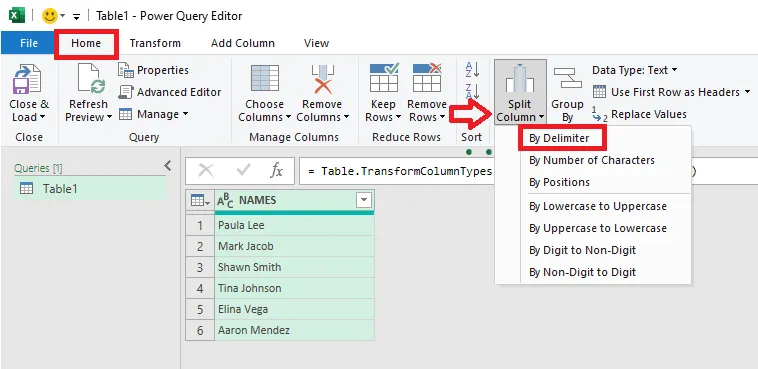
Task: Switch to the Home tab
Action: [86, 43]
